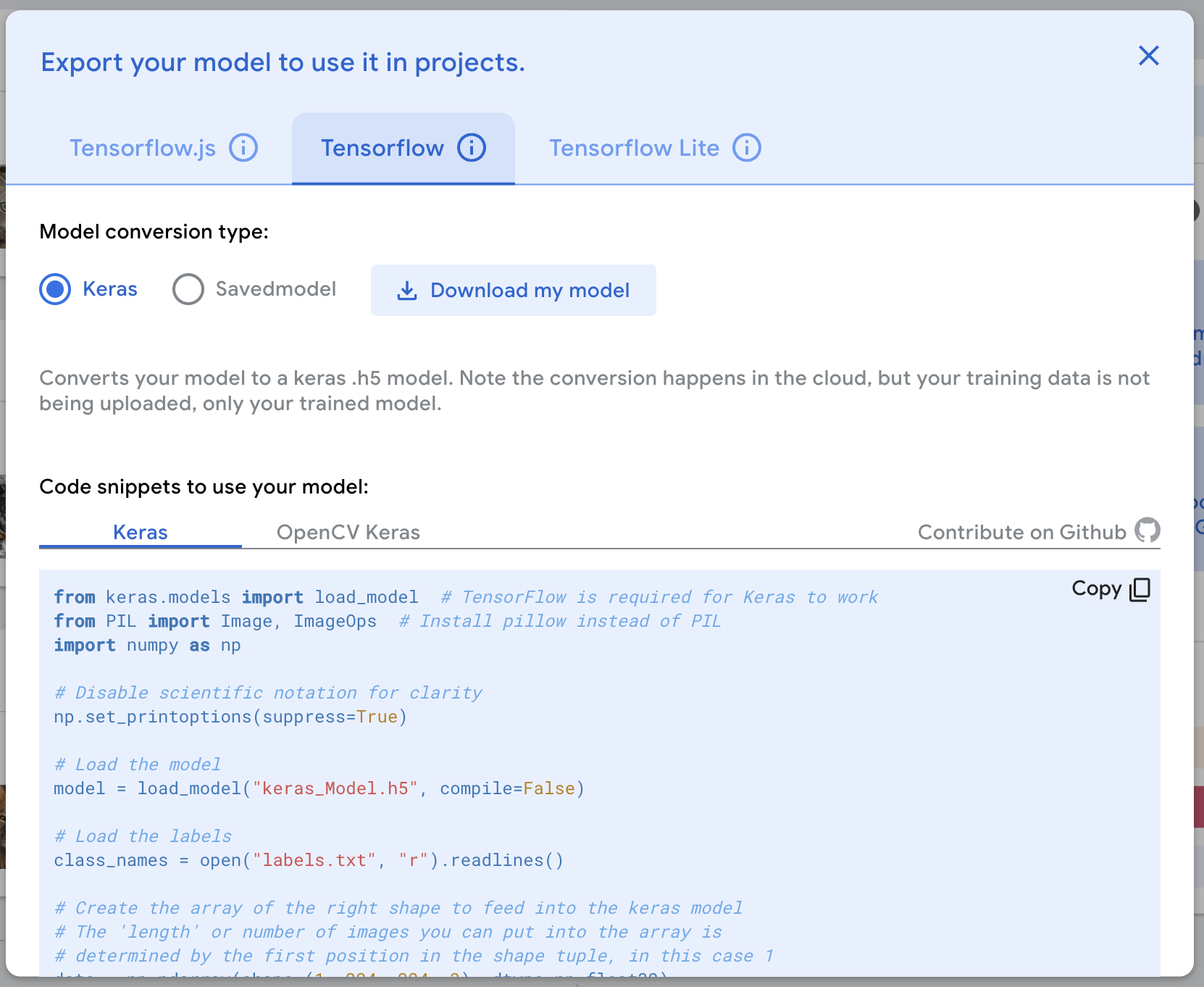The image size is (1204, 987).
Task: Click the copy clipboard icon
Action: tap(1140, 589)
